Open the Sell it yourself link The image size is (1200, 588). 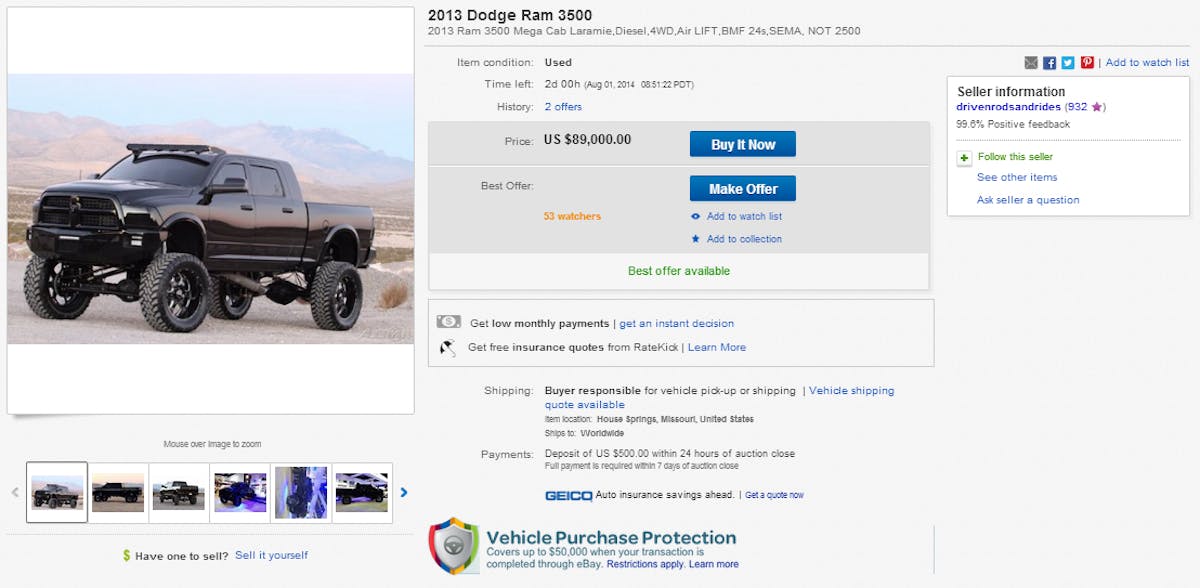coord(271,555)
